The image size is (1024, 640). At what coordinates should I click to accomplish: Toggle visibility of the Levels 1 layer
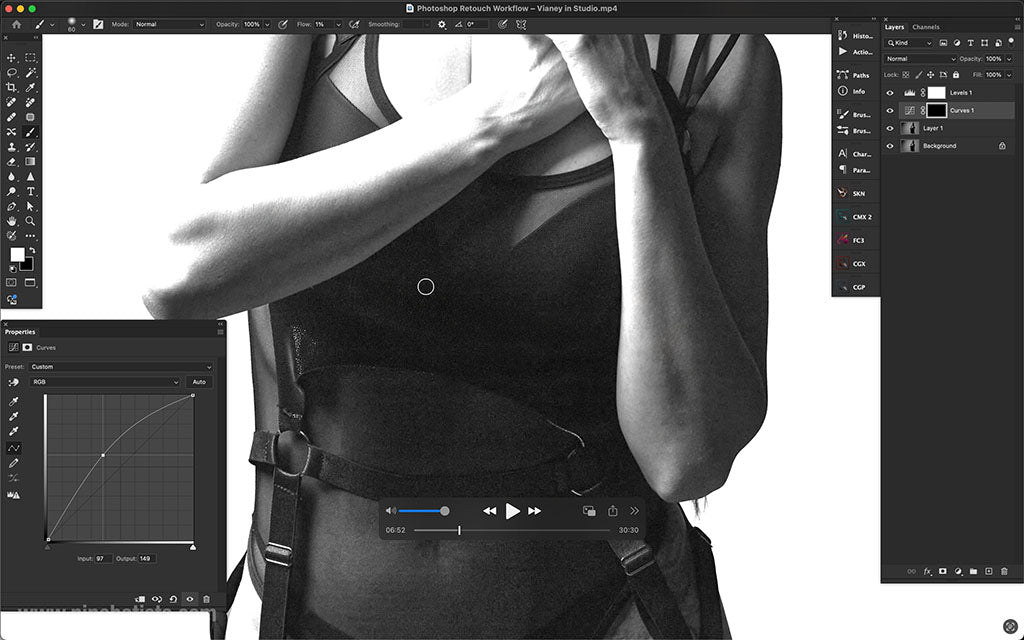coord(889,91)
